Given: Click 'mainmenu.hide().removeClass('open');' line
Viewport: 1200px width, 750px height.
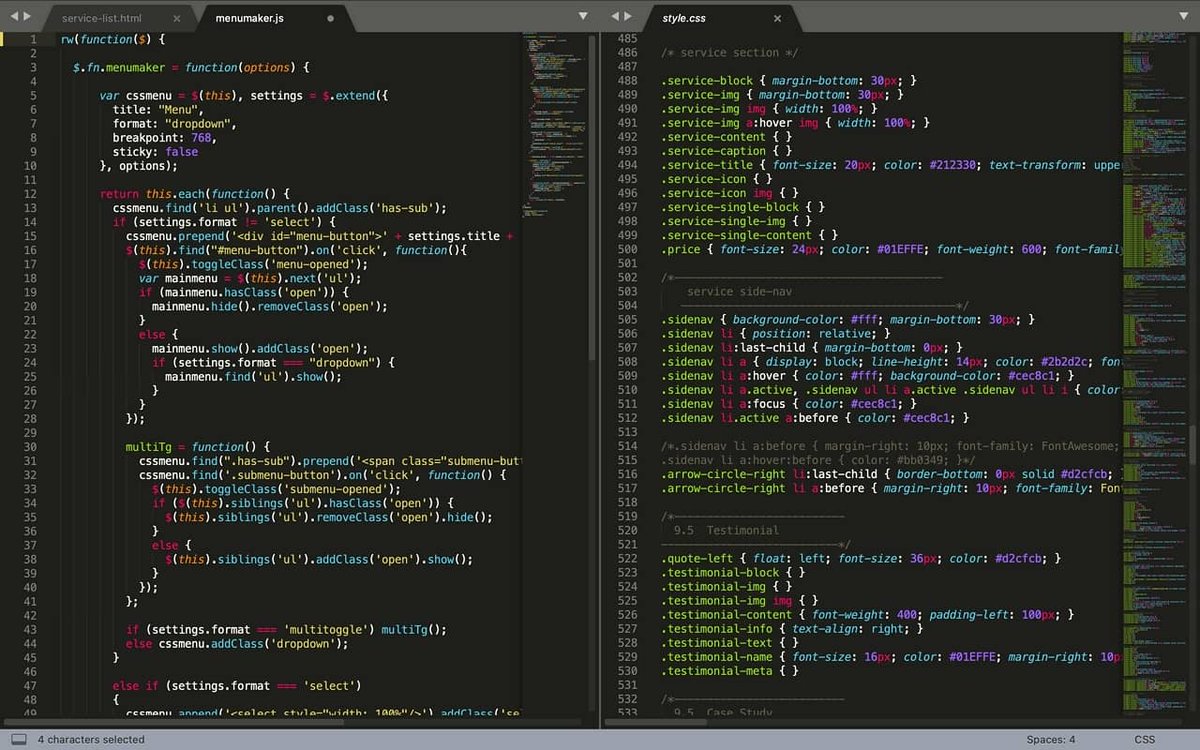Looking at the screenshot, I should (x=269, y=306).
